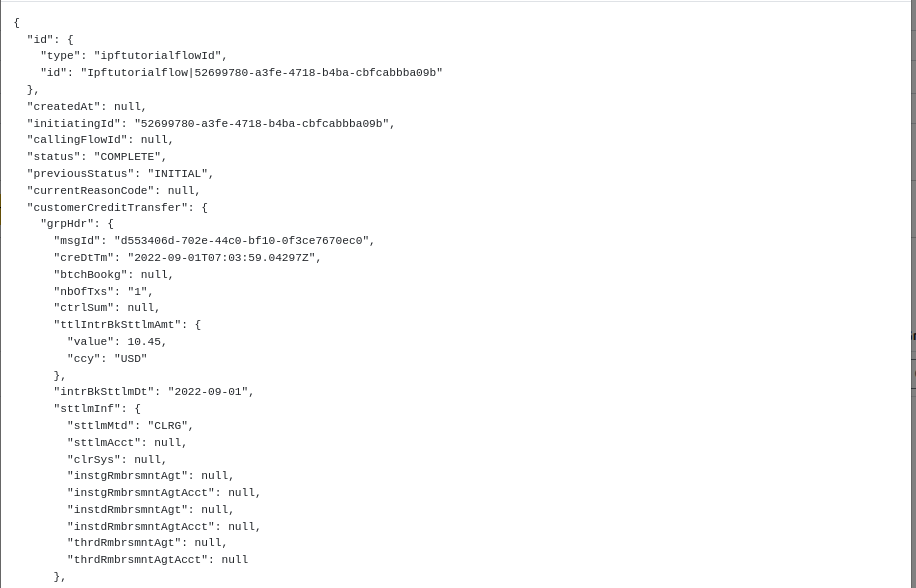Click the "COMPLETE" status value
Image resolution: width=916 pixels, height=588 pixels.
coord(127,157)
